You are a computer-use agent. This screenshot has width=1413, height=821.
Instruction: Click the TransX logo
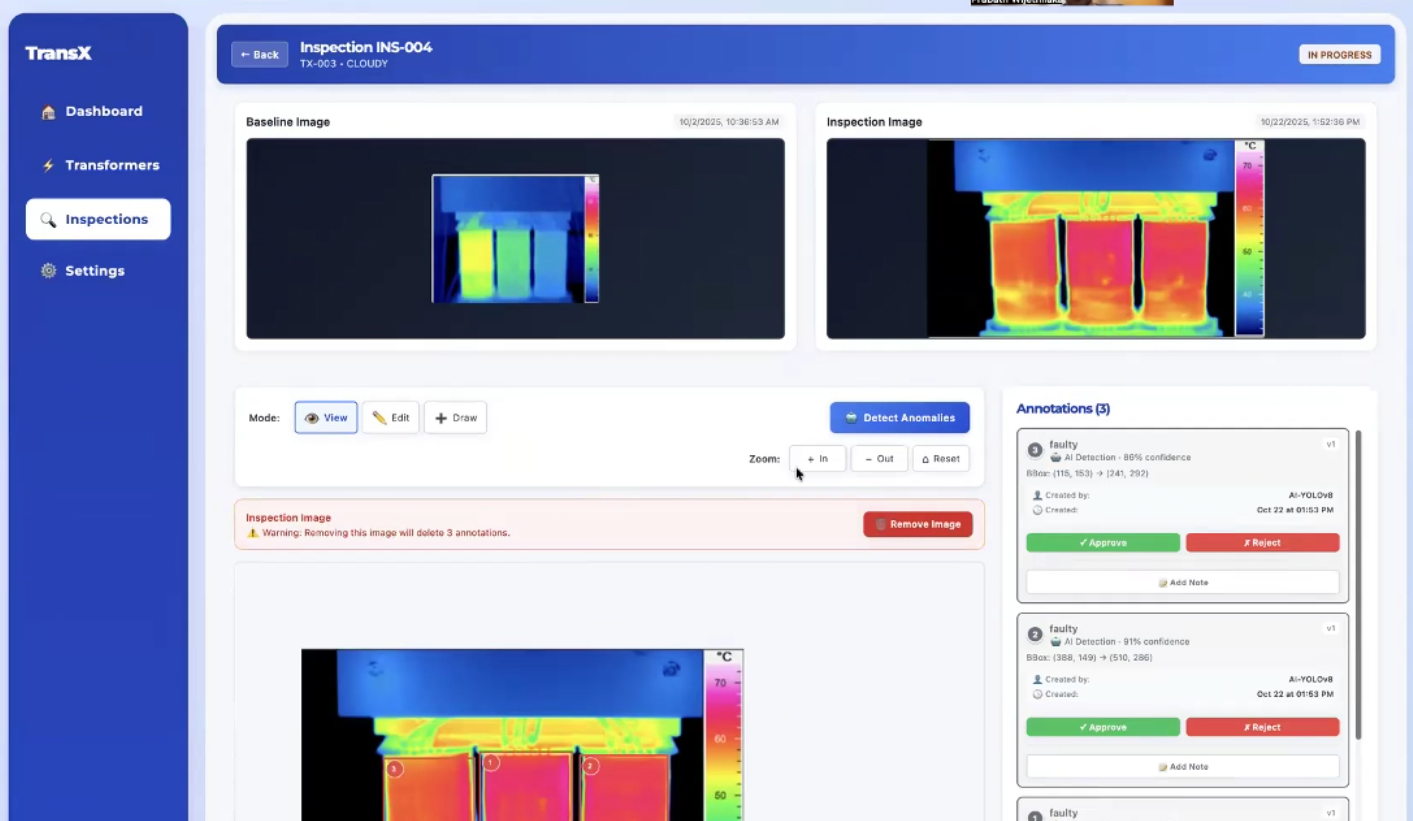coord(58,53)
